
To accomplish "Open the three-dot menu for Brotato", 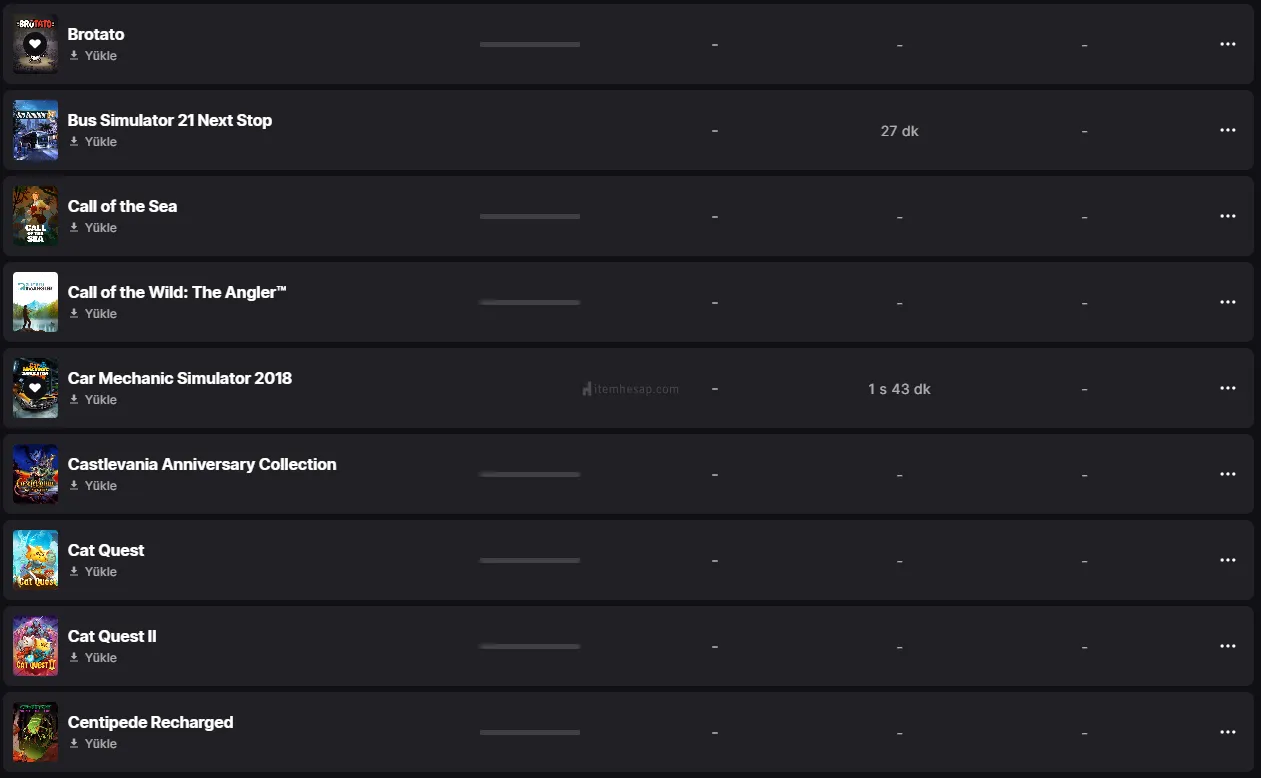I will click(1228, 44).
